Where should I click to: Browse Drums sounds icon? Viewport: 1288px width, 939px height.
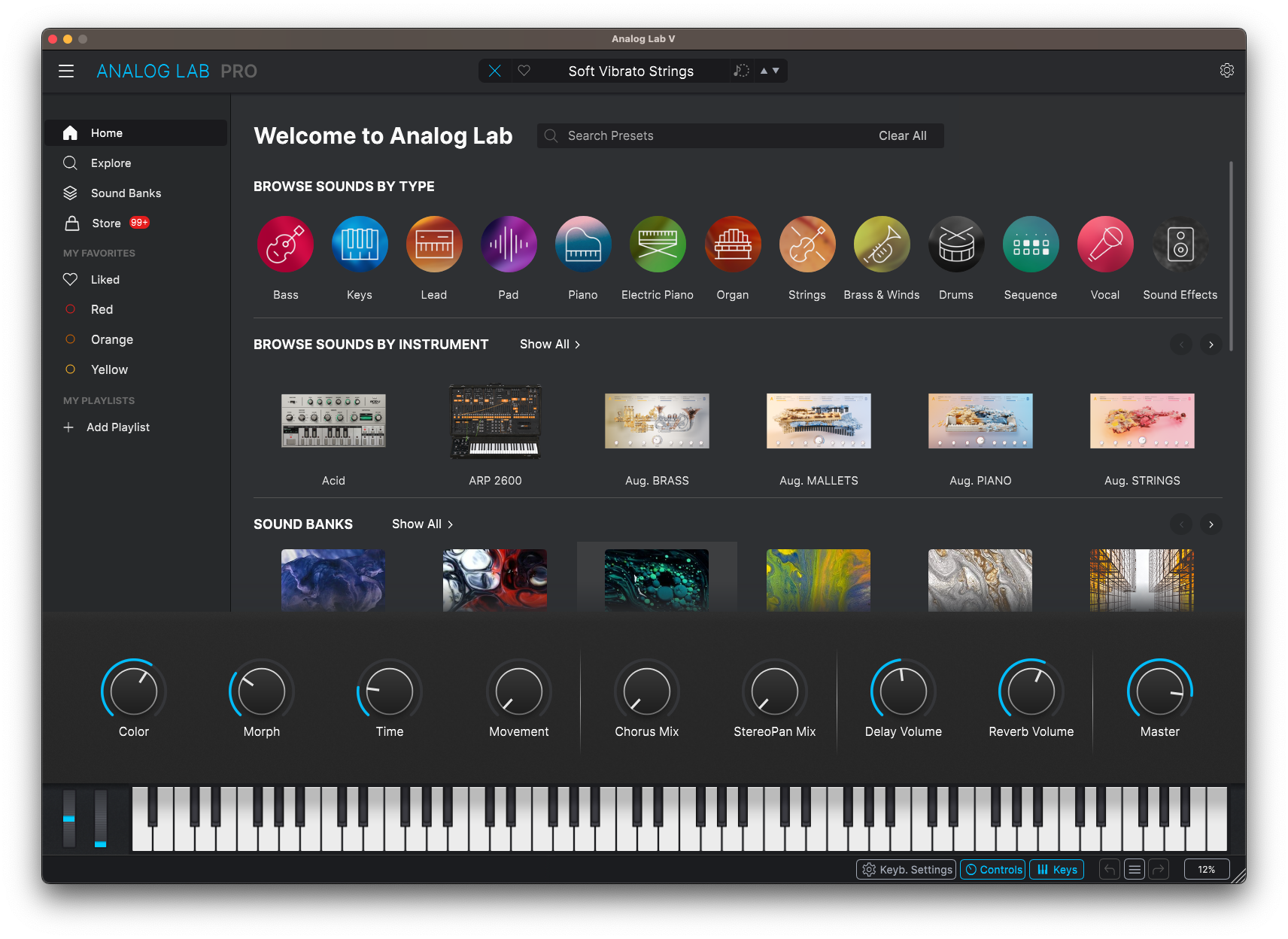pyautogui.click(x=956, y=245)
